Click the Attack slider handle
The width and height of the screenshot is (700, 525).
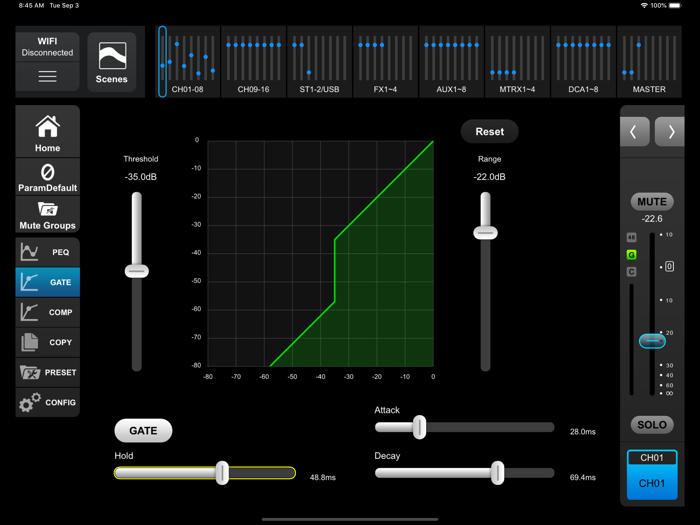tap(419, 427)
